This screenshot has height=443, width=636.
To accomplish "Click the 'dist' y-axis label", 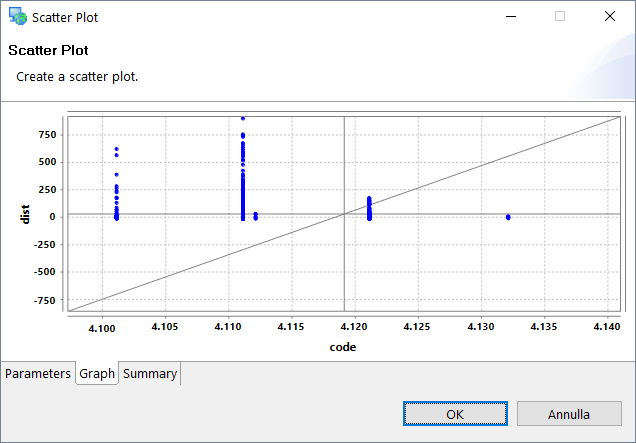I will point(27,214).
